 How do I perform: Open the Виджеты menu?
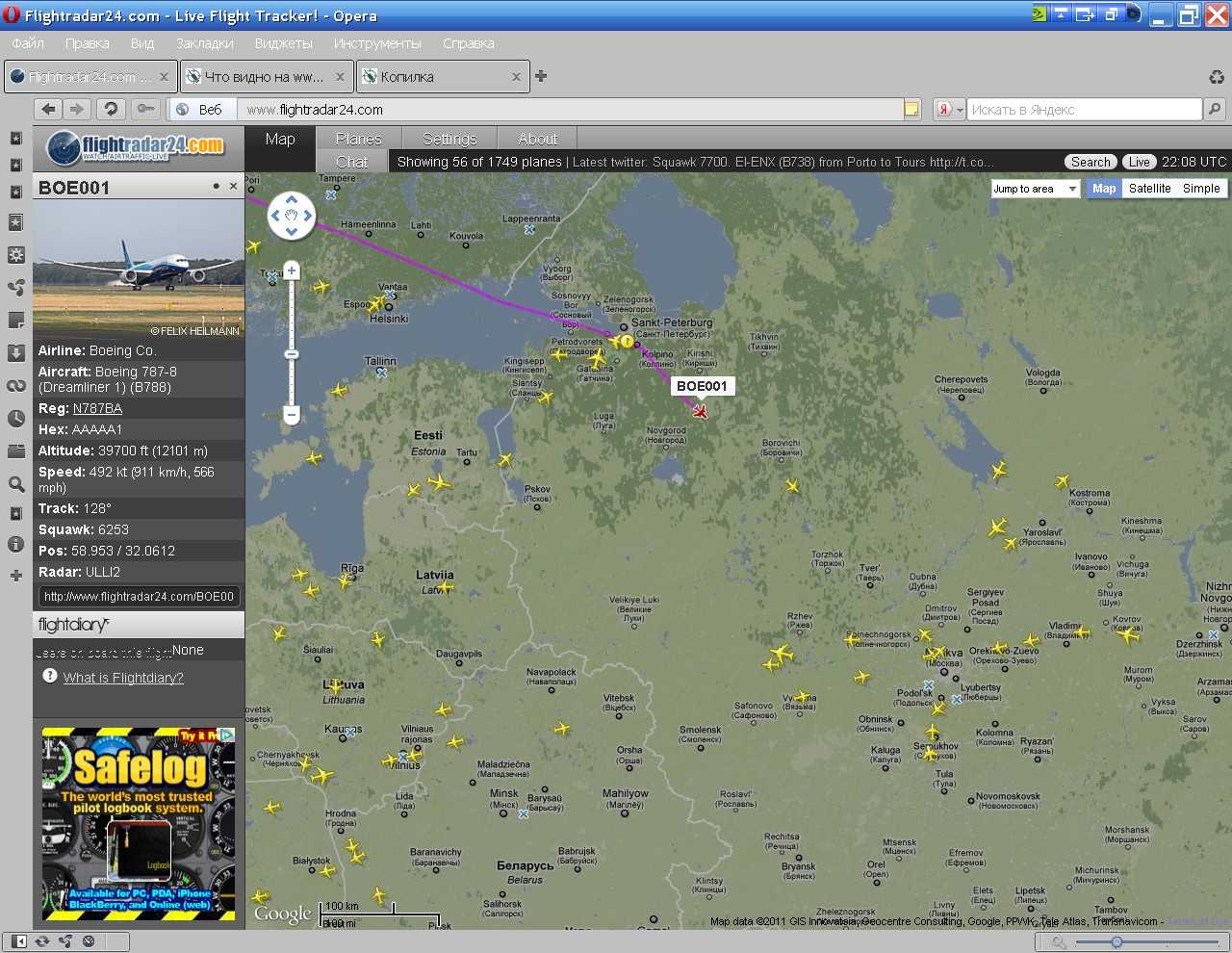coord(283,43)
